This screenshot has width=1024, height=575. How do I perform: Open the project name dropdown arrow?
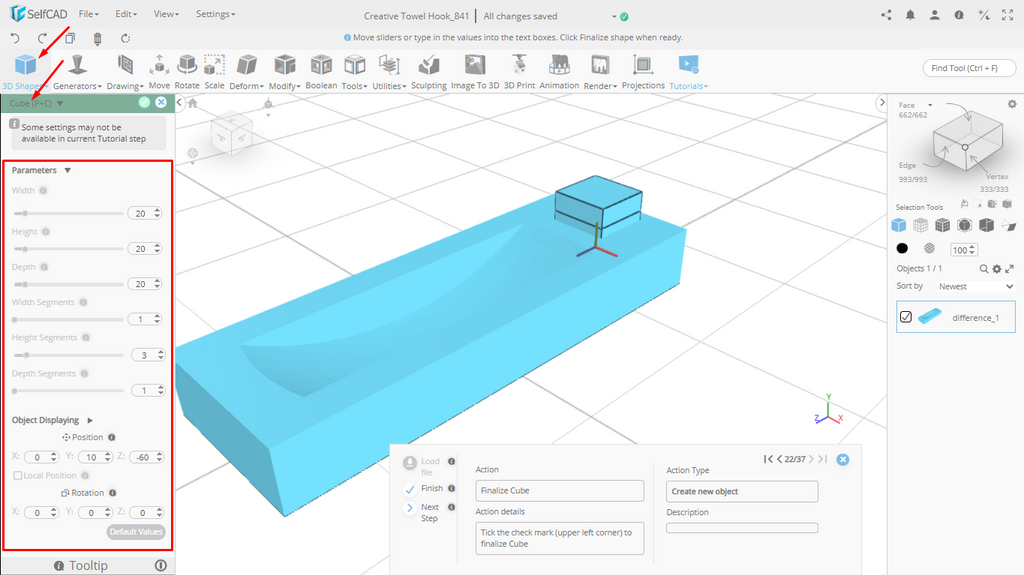click(614, 16)
